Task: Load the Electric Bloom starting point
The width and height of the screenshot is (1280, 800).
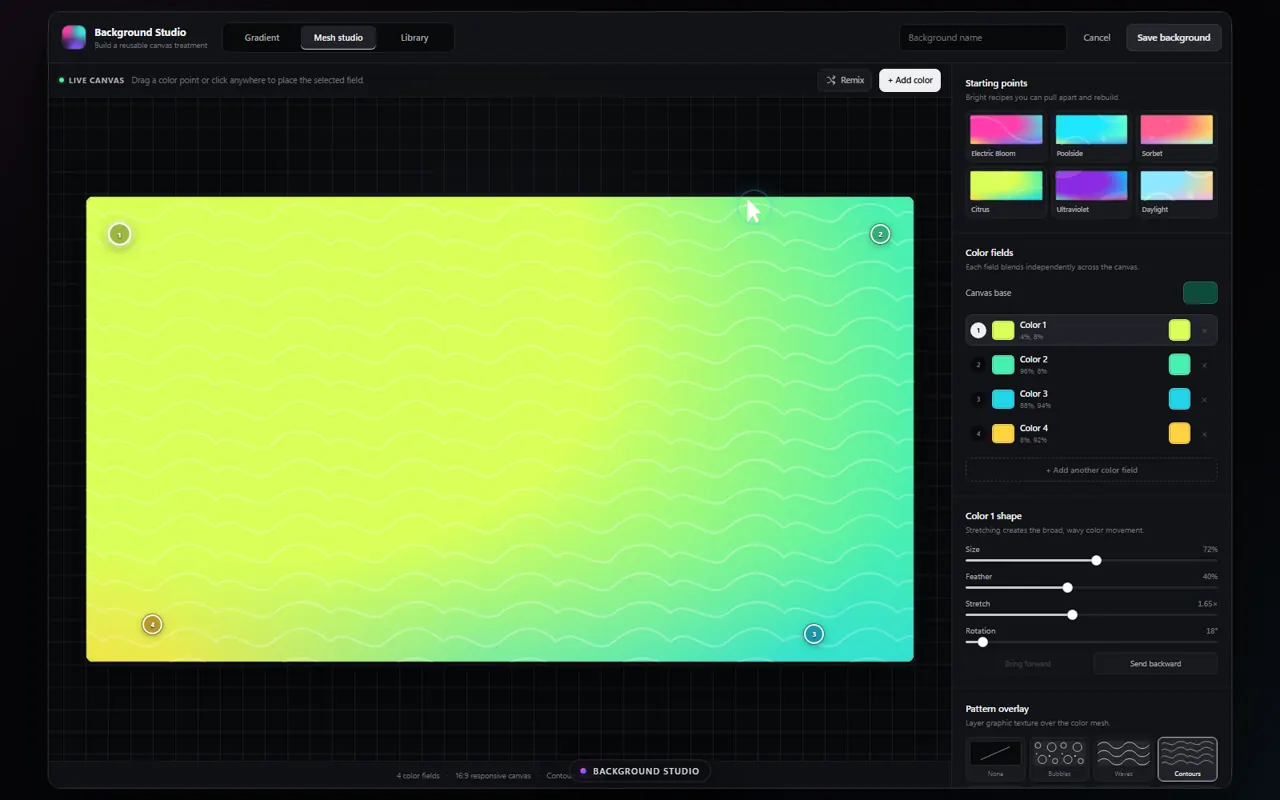Action: click(x=1006, y=136)
